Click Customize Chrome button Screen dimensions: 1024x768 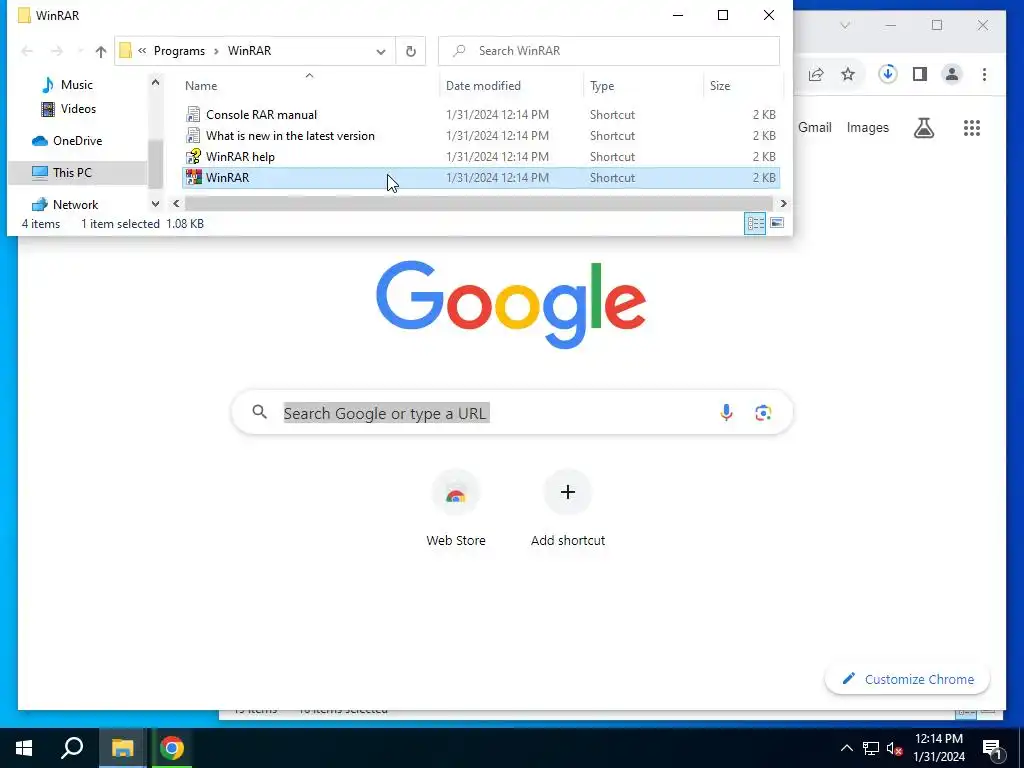(x=907, y=679)
